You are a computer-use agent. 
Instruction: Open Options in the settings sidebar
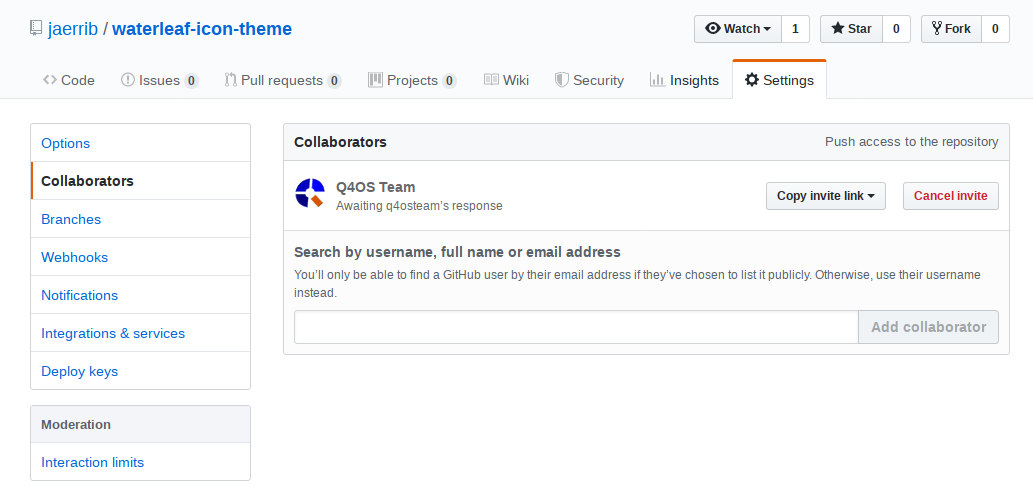click(140, 143)
